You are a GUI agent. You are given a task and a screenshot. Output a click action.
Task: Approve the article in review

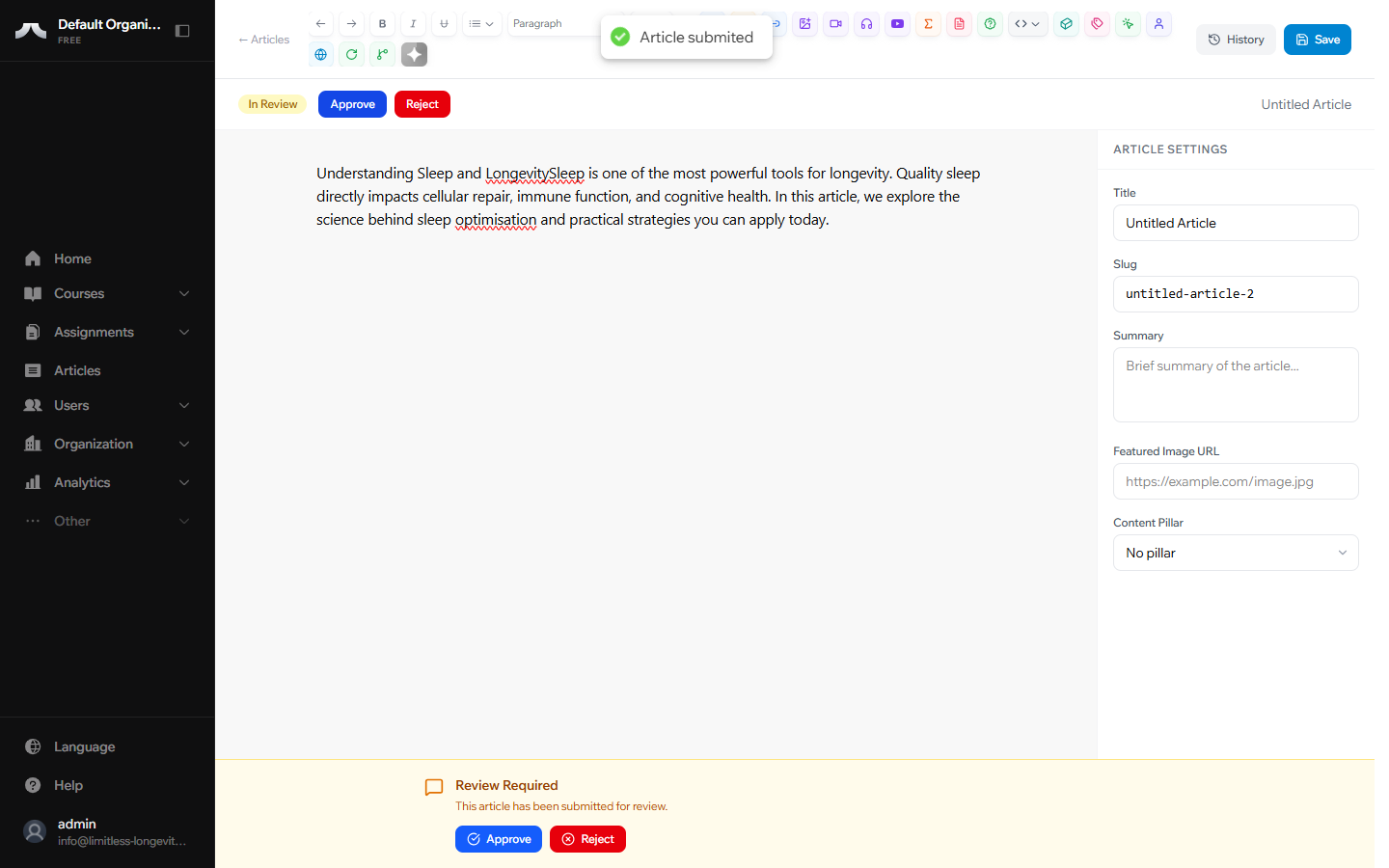(352, 103)
